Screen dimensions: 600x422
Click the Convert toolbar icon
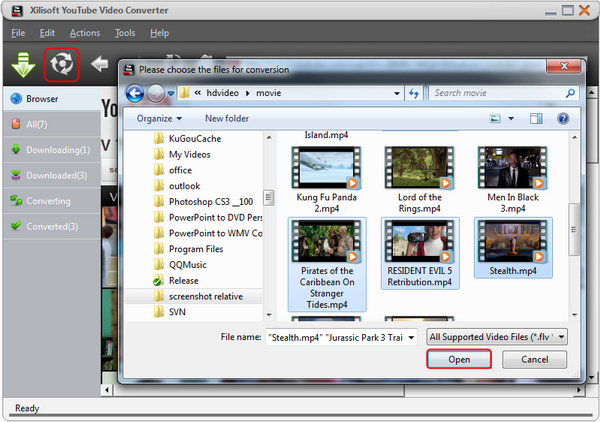62,64
